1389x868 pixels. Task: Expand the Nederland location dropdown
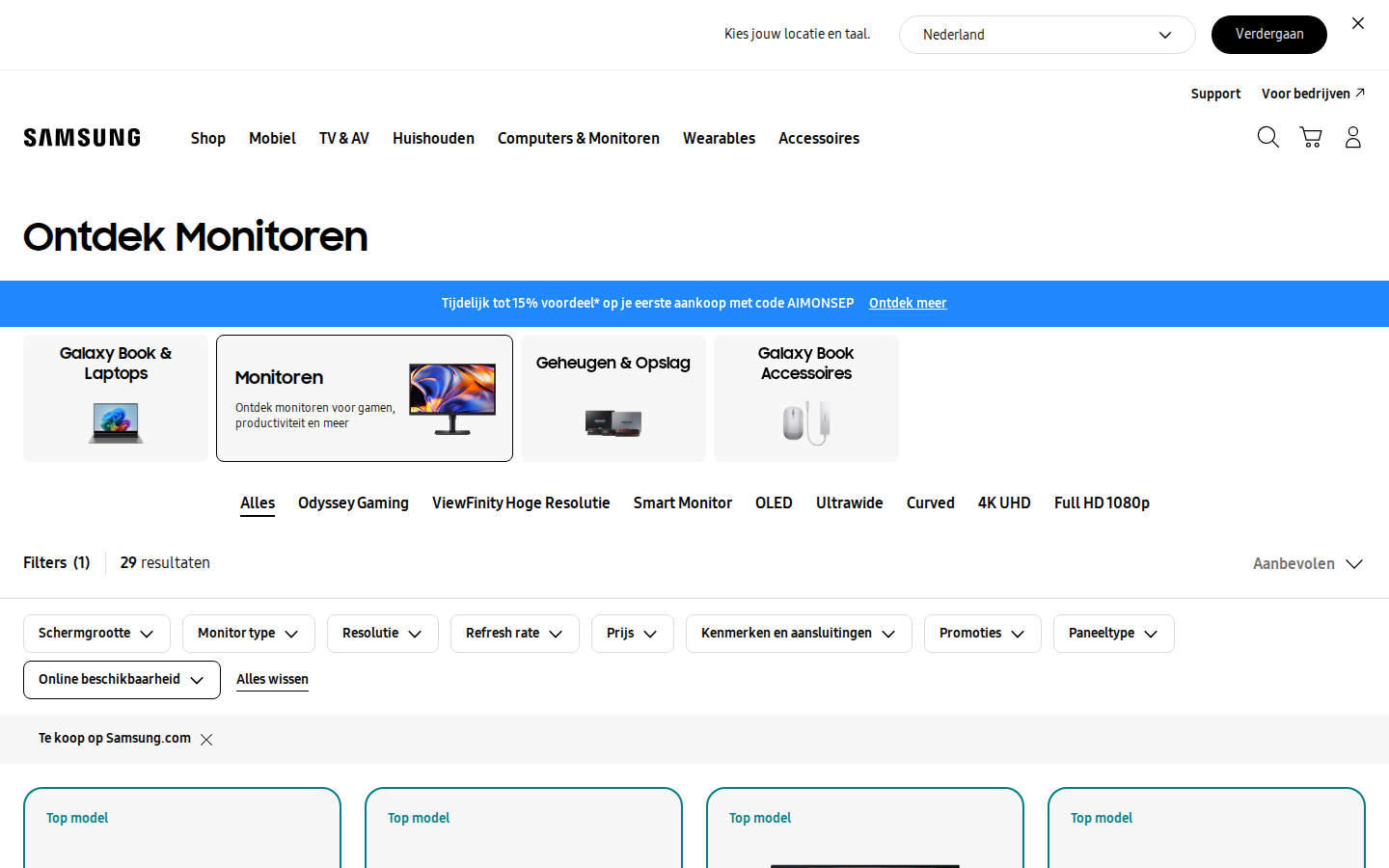(1048, 35)
